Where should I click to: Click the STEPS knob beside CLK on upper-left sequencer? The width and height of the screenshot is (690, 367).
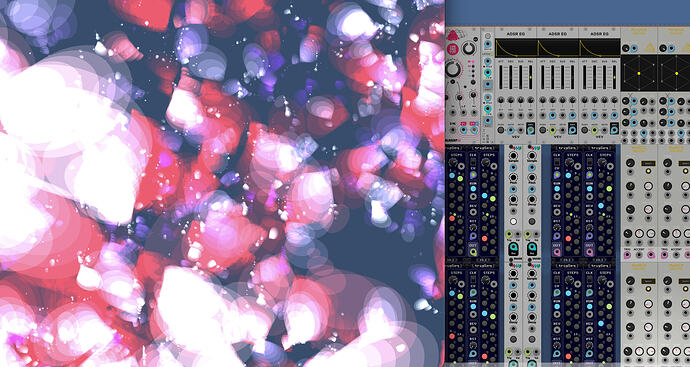click(x=486, y=162)
